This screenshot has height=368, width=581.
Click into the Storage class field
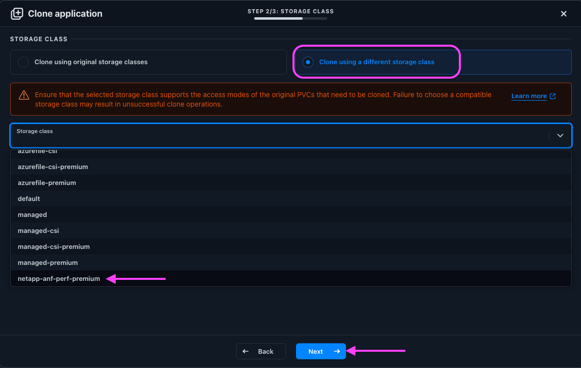291,136
